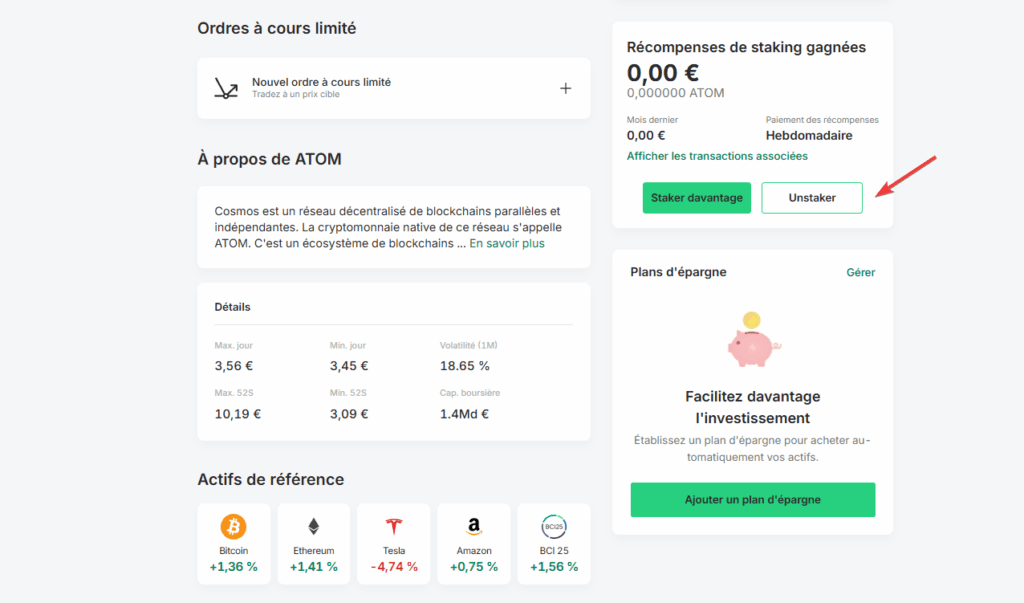Click the Mois dernier 0,00 € value
The image size is (1024, 603).
tap(646, 136)
